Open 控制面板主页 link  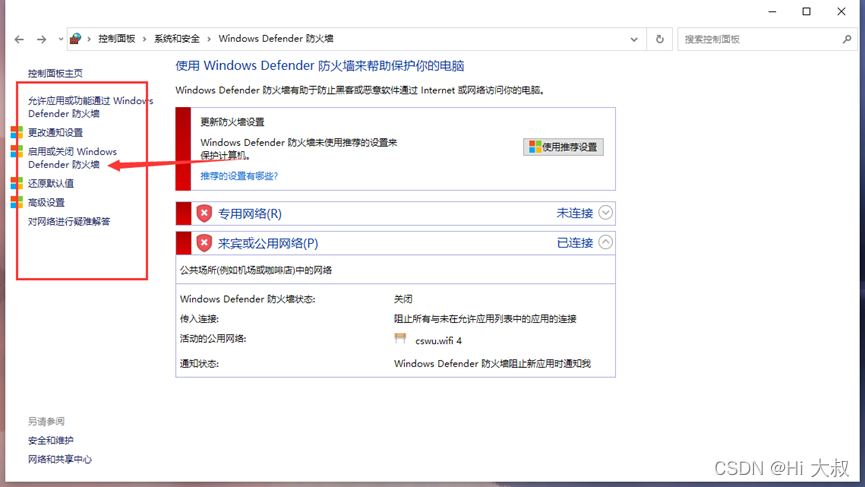pos(55,73)
